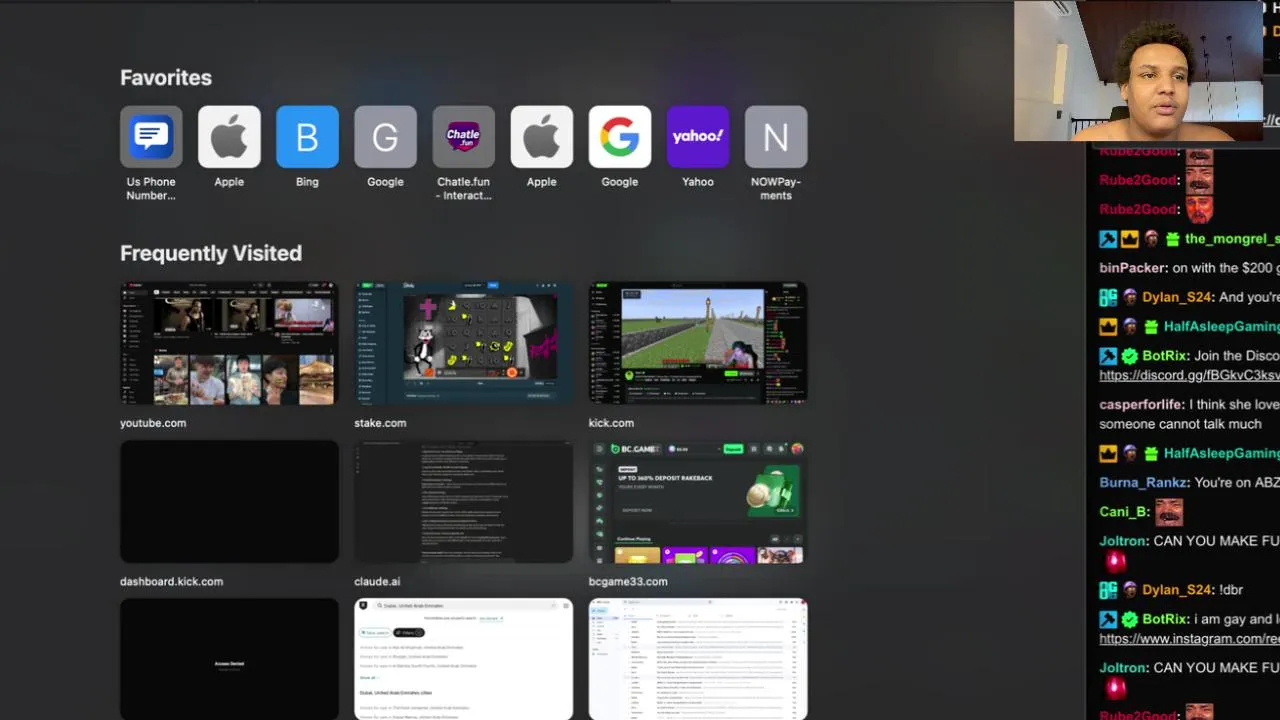Click the bcgame33.com label
This screenshot has width=1280, height=720.
point(628,581)
